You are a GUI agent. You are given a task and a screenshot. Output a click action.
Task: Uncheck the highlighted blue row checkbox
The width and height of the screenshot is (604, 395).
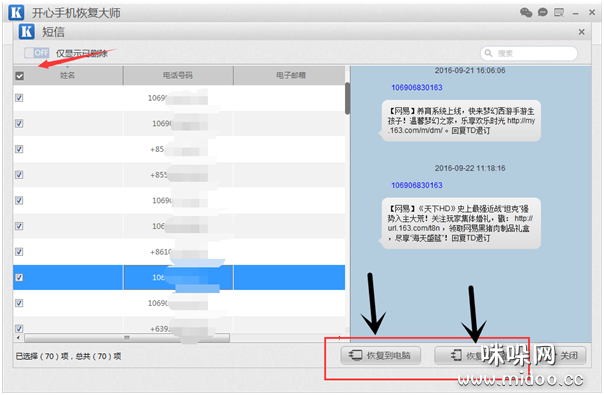pyautogui.click(x=19, y=277)
